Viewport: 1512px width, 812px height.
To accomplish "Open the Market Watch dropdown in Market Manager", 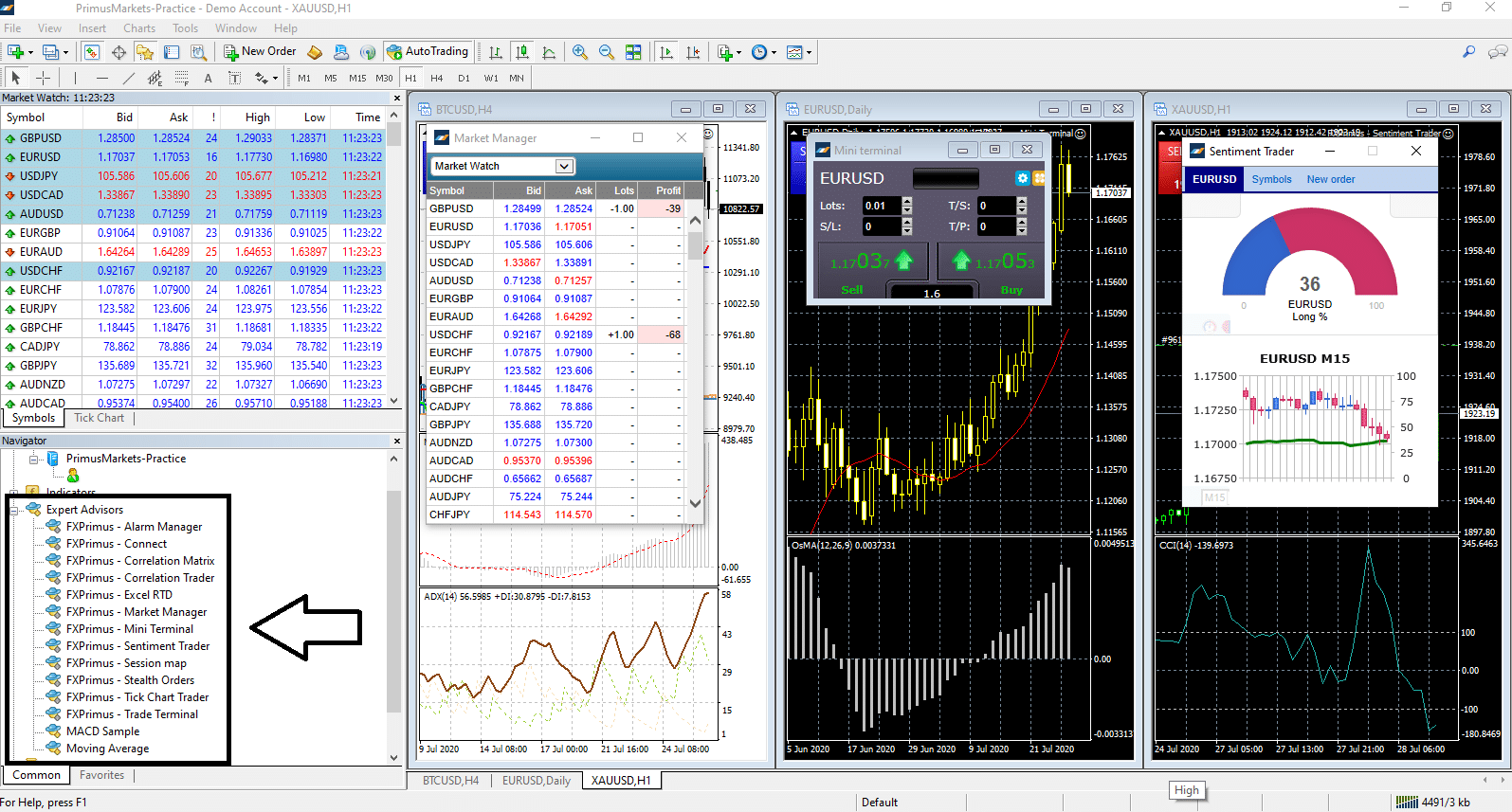I will click(564, 166).
